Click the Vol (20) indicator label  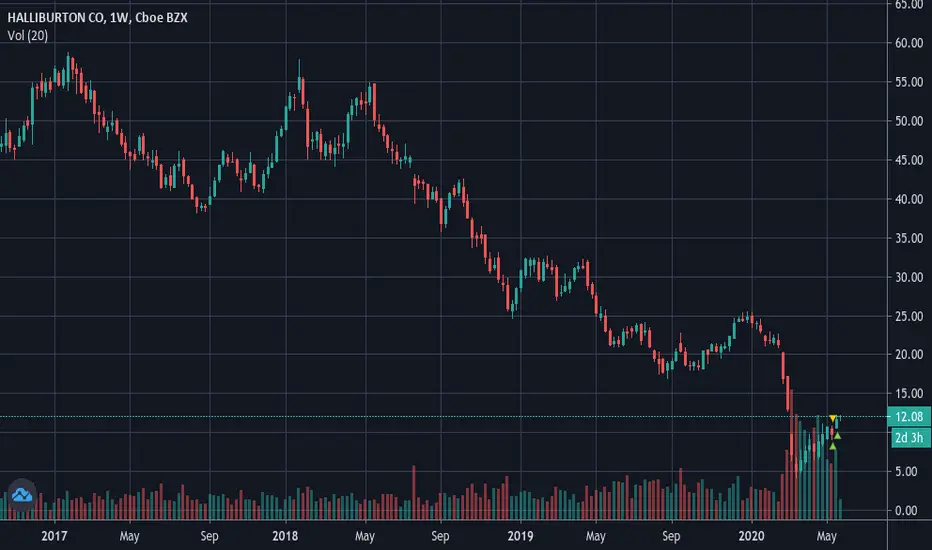28,36
